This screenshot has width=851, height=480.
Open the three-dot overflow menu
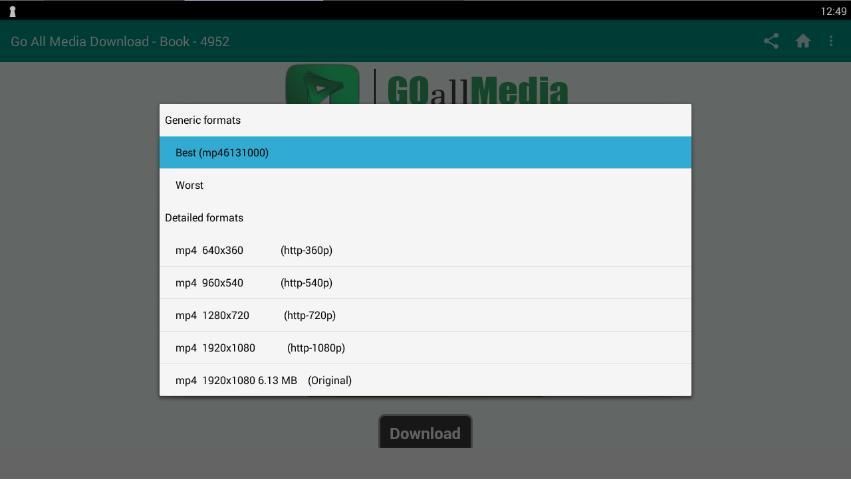[831, 41]
